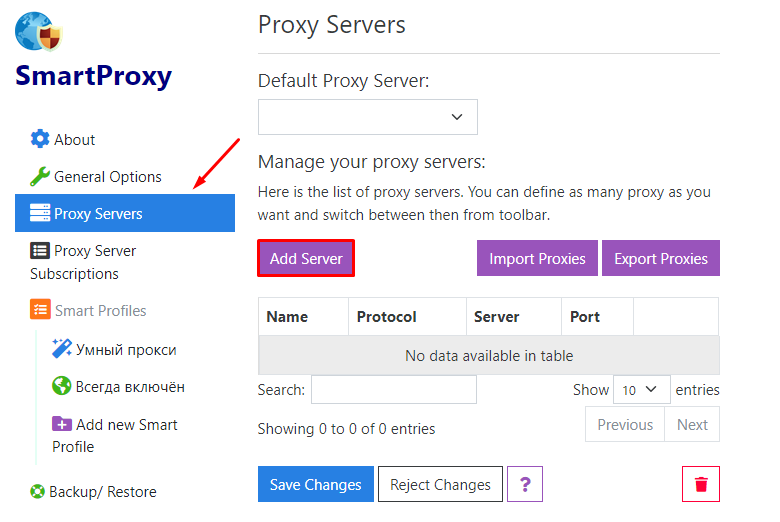Go to the Next table page
Screen dimensions: 780x522
(692, 424)
